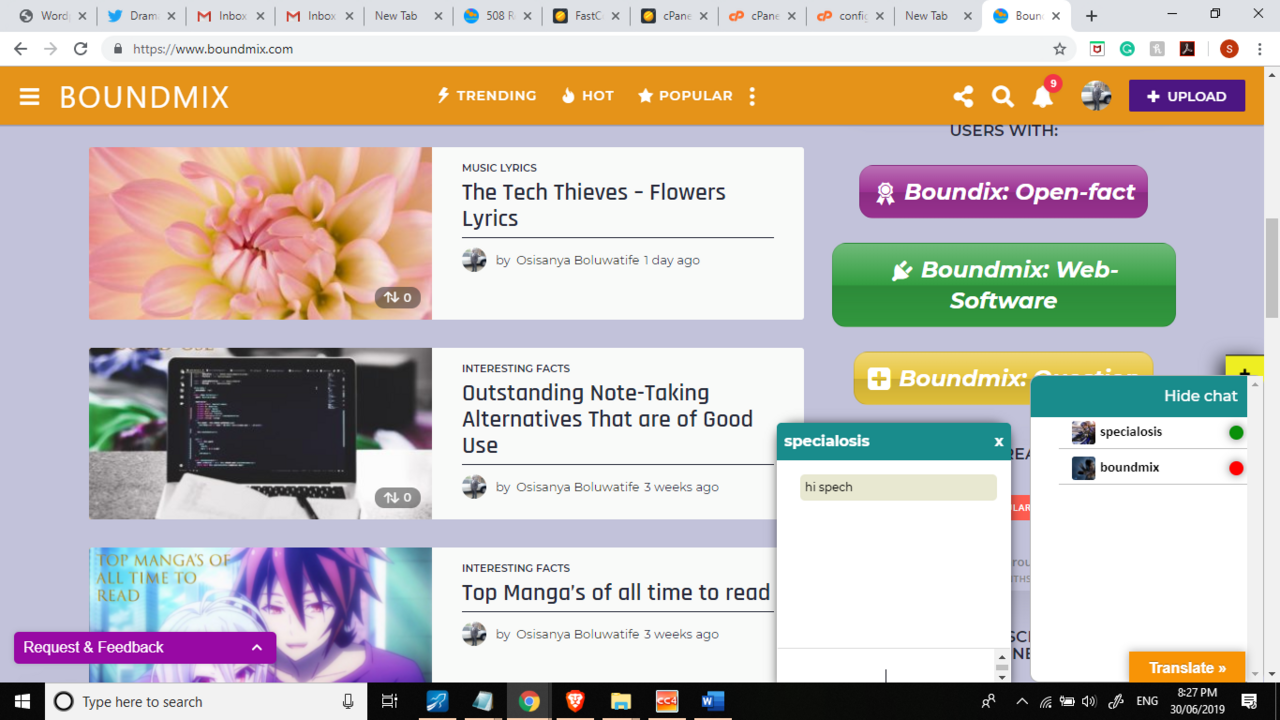Viewport: 1280px width, 720px height.
Task: Open the Popular section
Action: 685,96
